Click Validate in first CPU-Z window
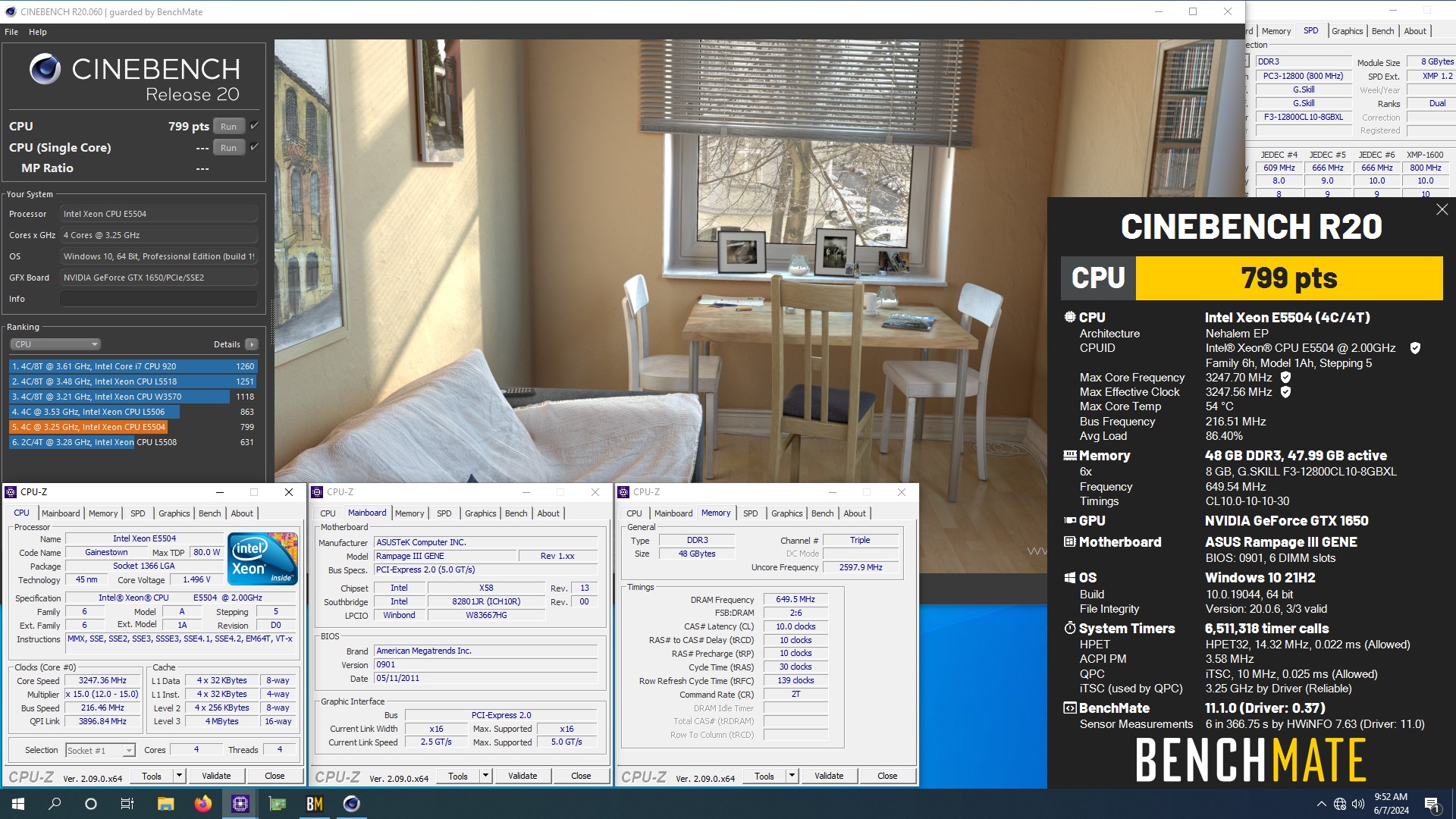Image resolution: width=1456 pixels, height=819 pixels. click(216, 776)
